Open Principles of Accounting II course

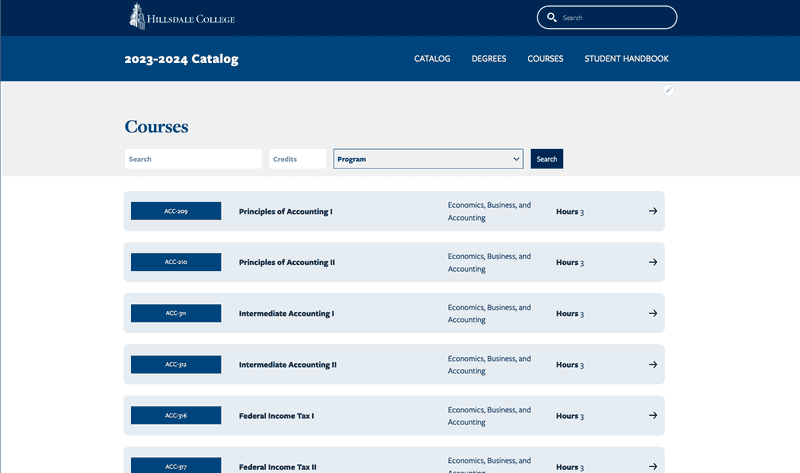click(287, 262)
